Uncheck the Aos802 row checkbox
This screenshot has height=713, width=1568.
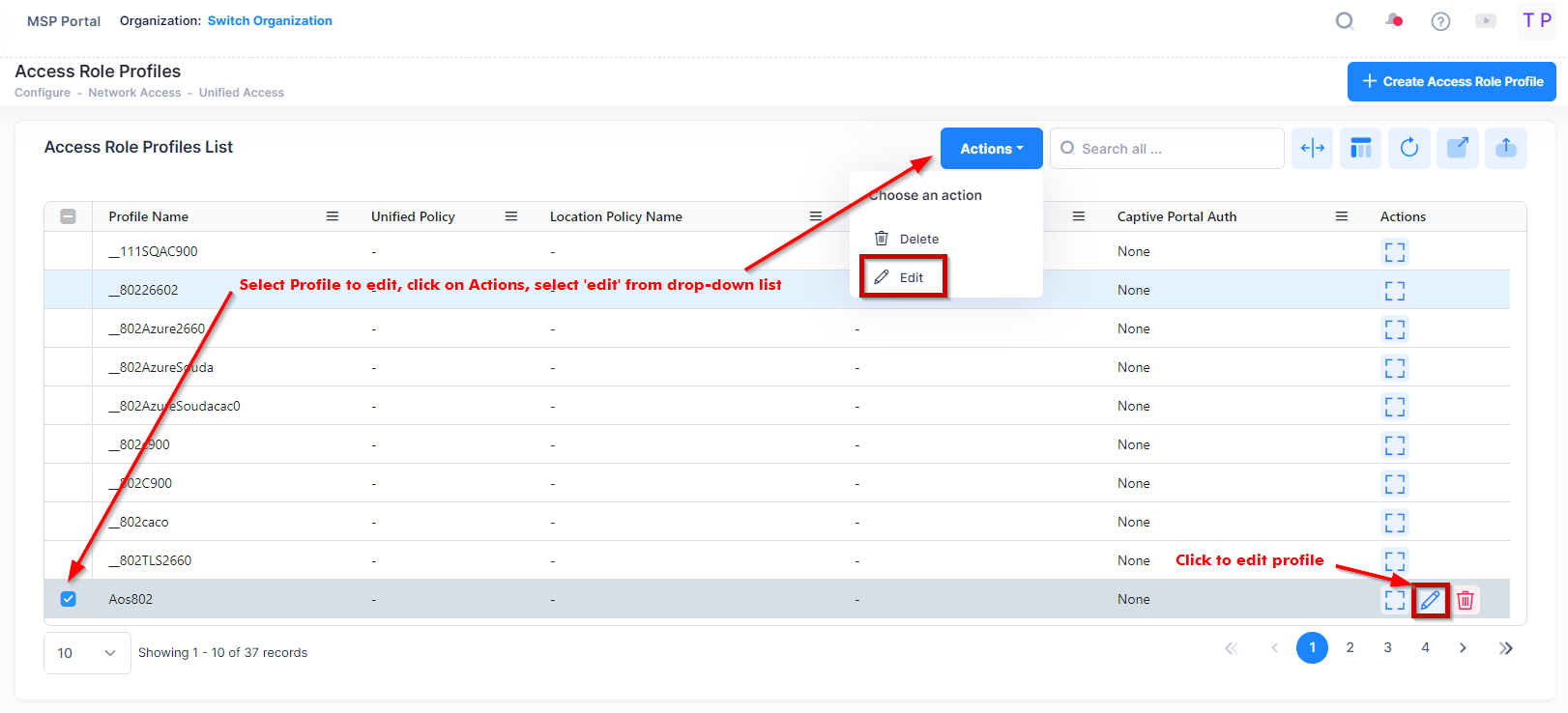pyautogui.click(x=68, y=599)
